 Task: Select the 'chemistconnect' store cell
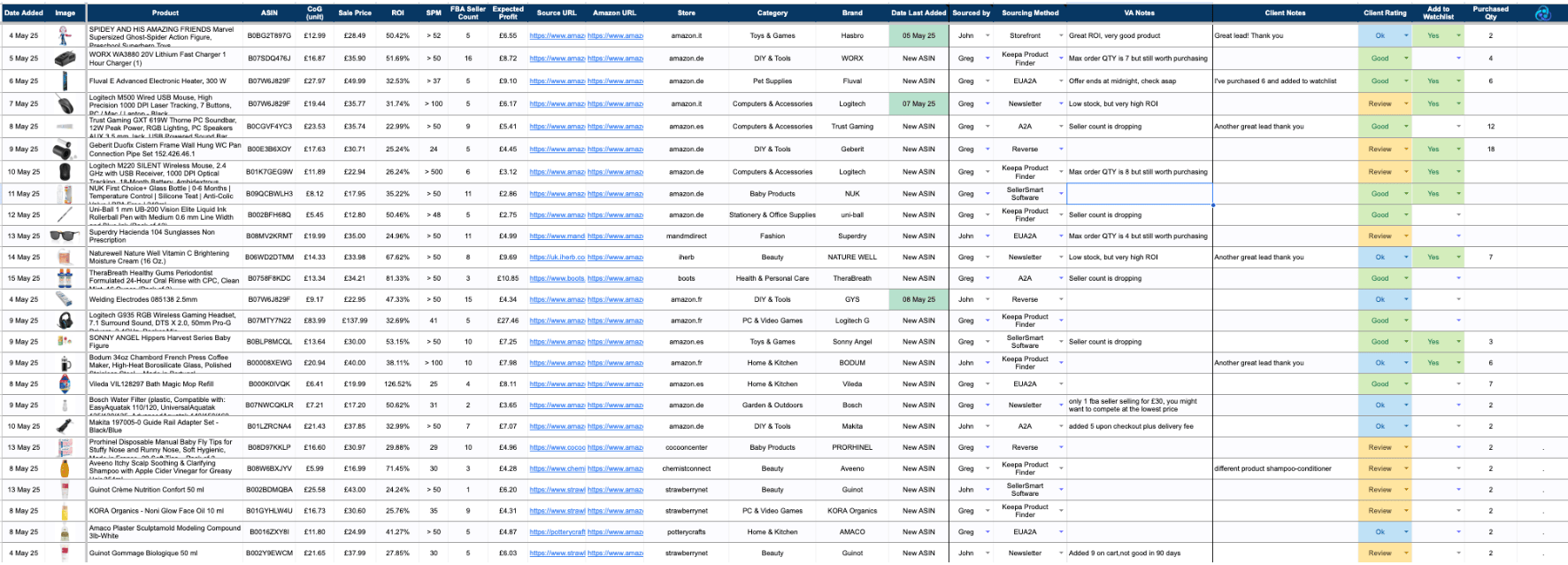coord(687,469)
